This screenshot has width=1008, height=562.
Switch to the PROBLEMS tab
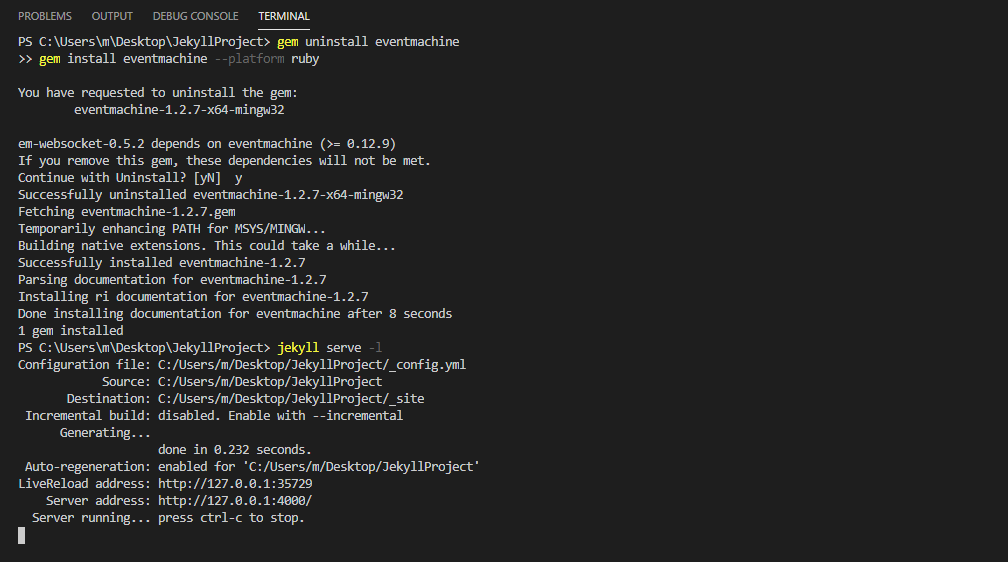[45, 16]
